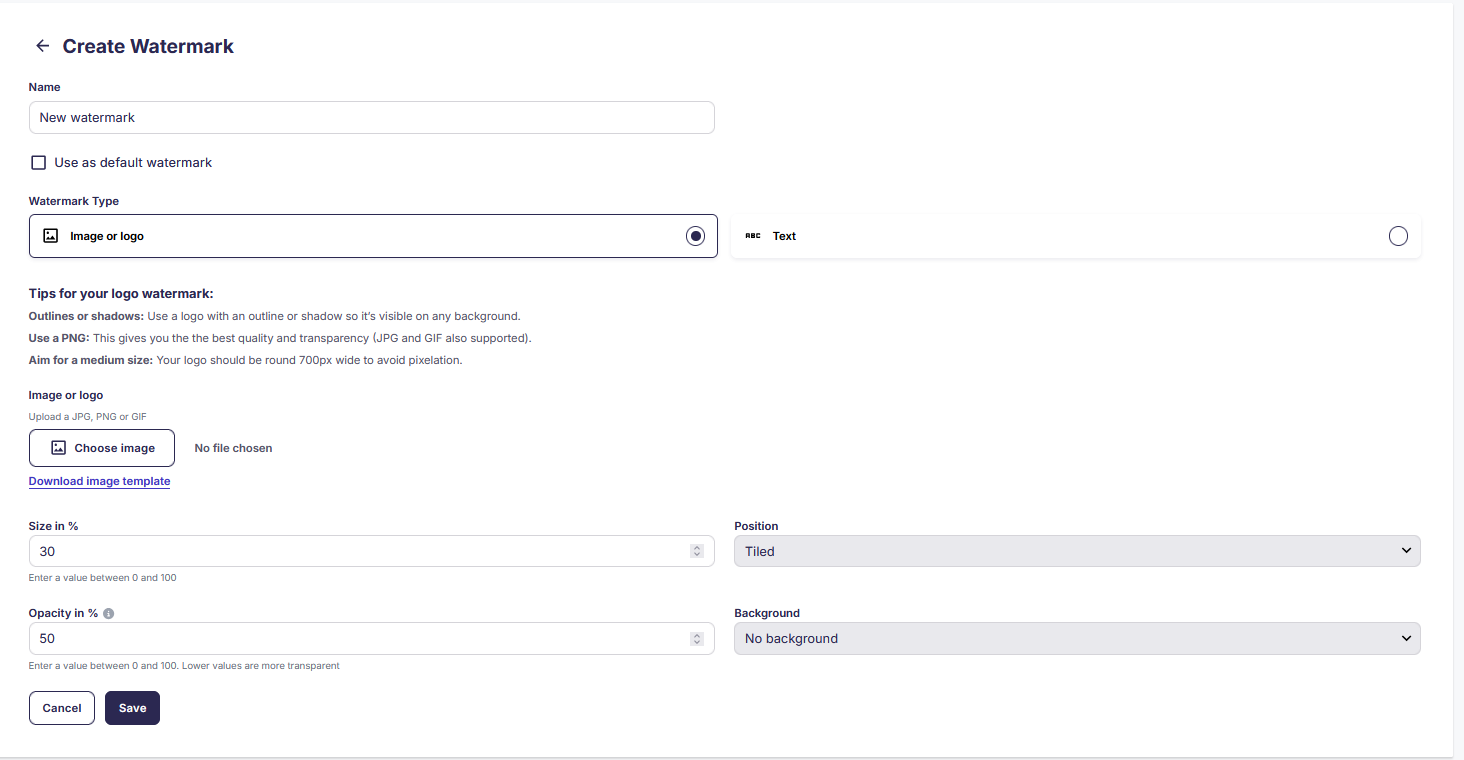The width and height of the screenshot is (1464, 760).
Task: Select the Image or logo radio button
Action: 695,235
